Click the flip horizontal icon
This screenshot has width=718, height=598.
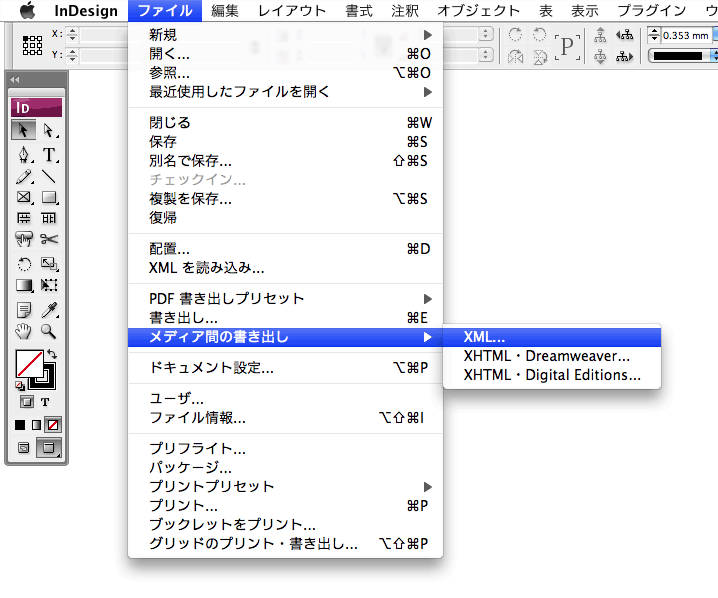click(x=515, y=57)
